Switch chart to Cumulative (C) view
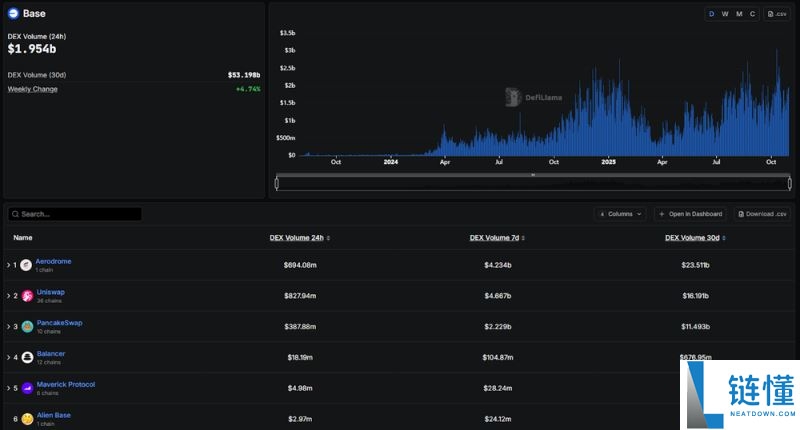This screenshot has height=430, width=800. point(752,14)
